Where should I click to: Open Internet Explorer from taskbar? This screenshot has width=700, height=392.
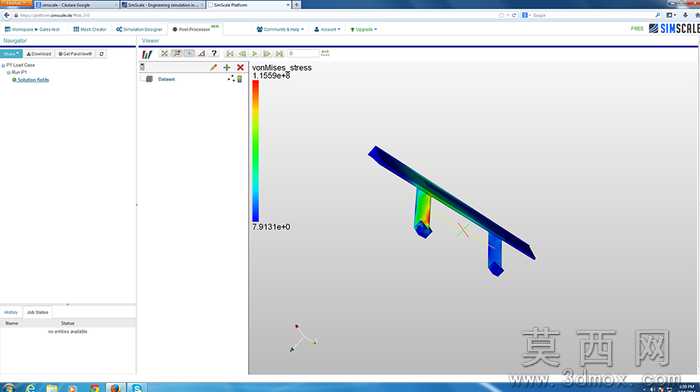pos(30,388)
